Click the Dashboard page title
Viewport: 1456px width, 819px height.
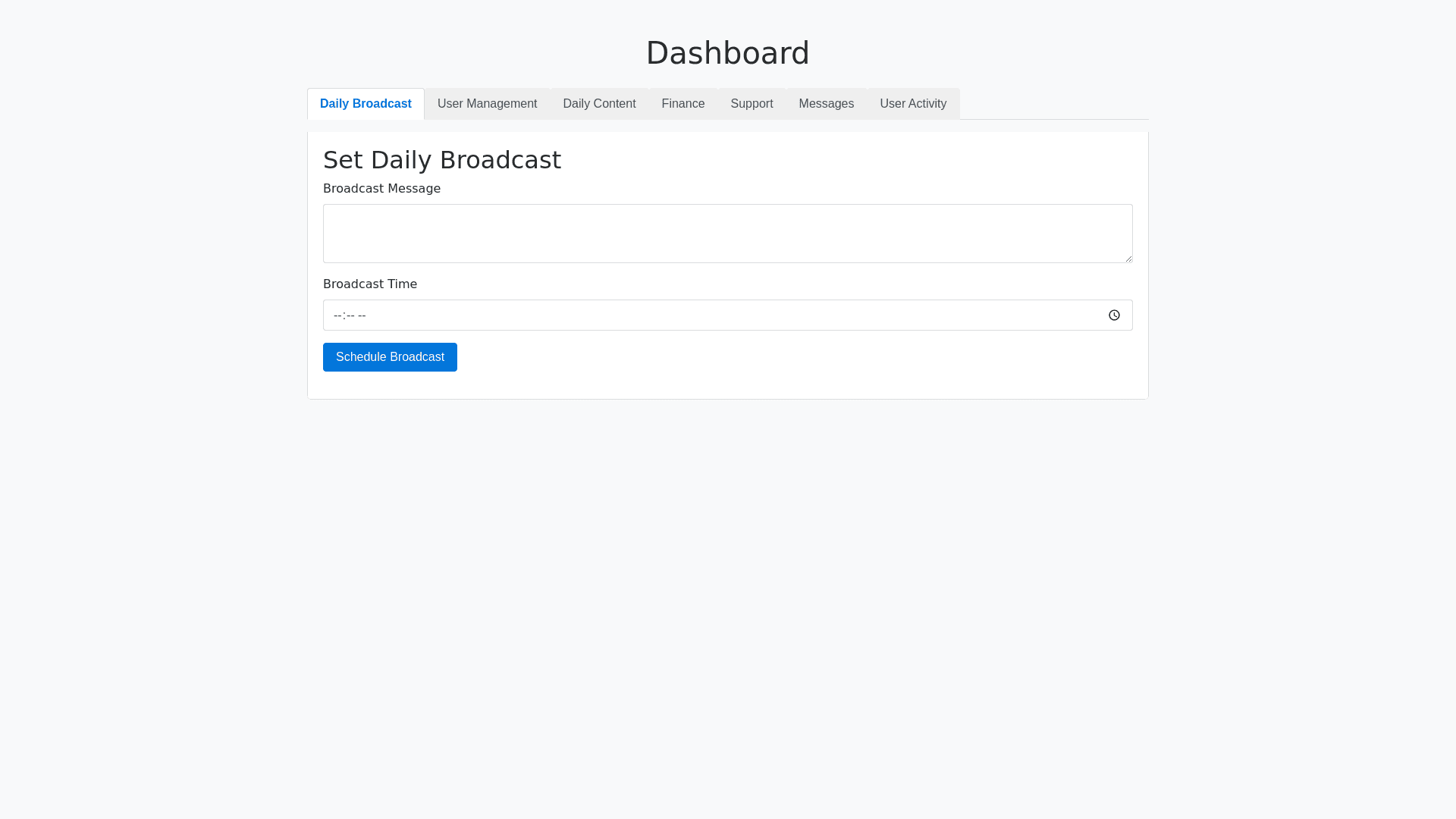tap(727, 53)
